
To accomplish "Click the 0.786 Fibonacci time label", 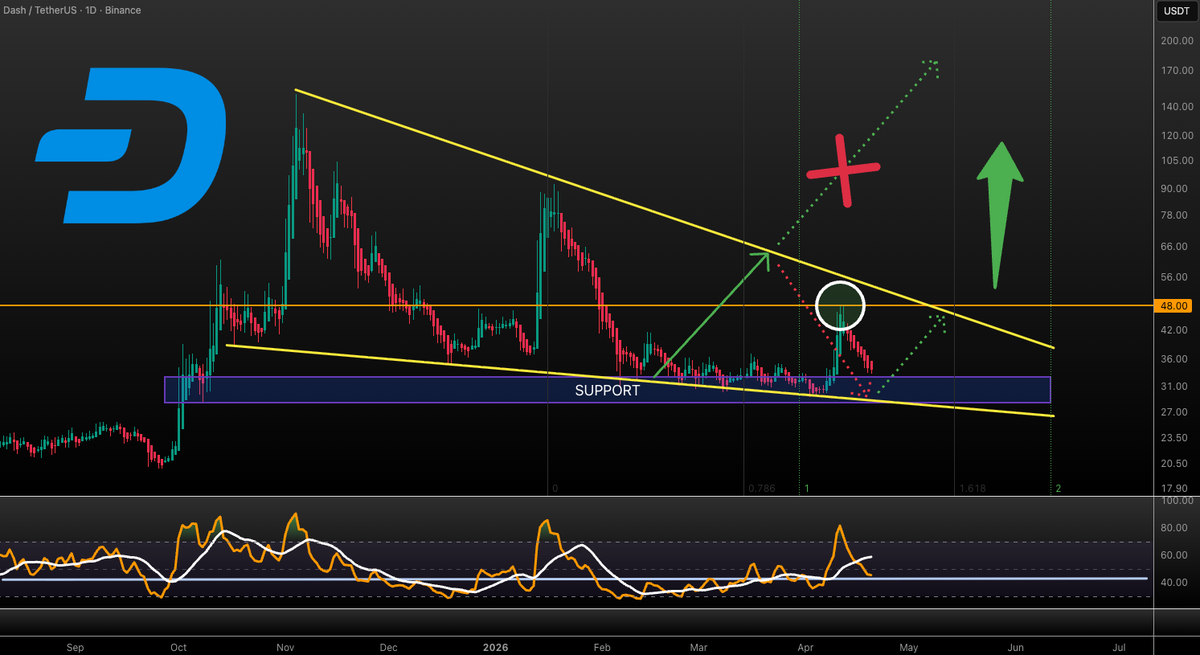I will pyautogui.click(x=761, y=489).
